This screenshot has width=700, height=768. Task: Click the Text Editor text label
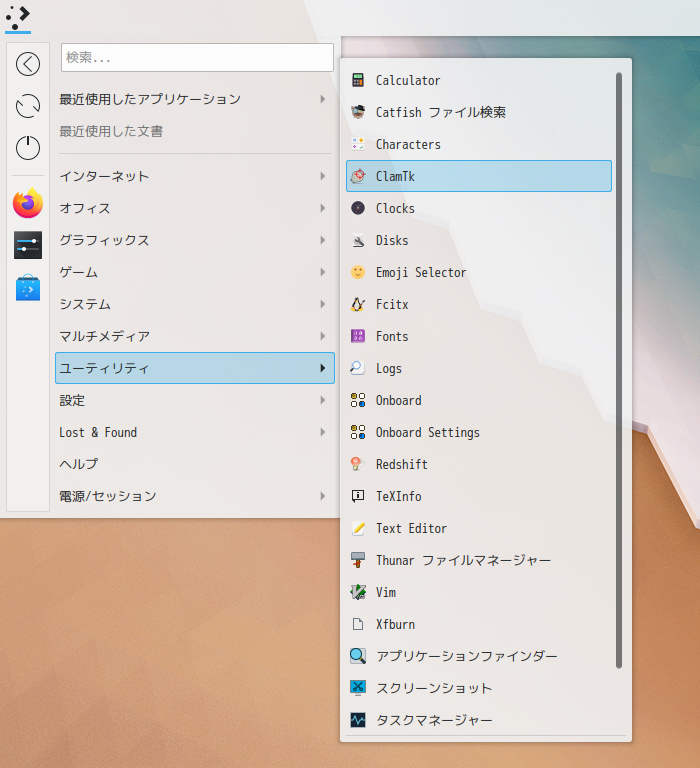(x=411, y=528)
